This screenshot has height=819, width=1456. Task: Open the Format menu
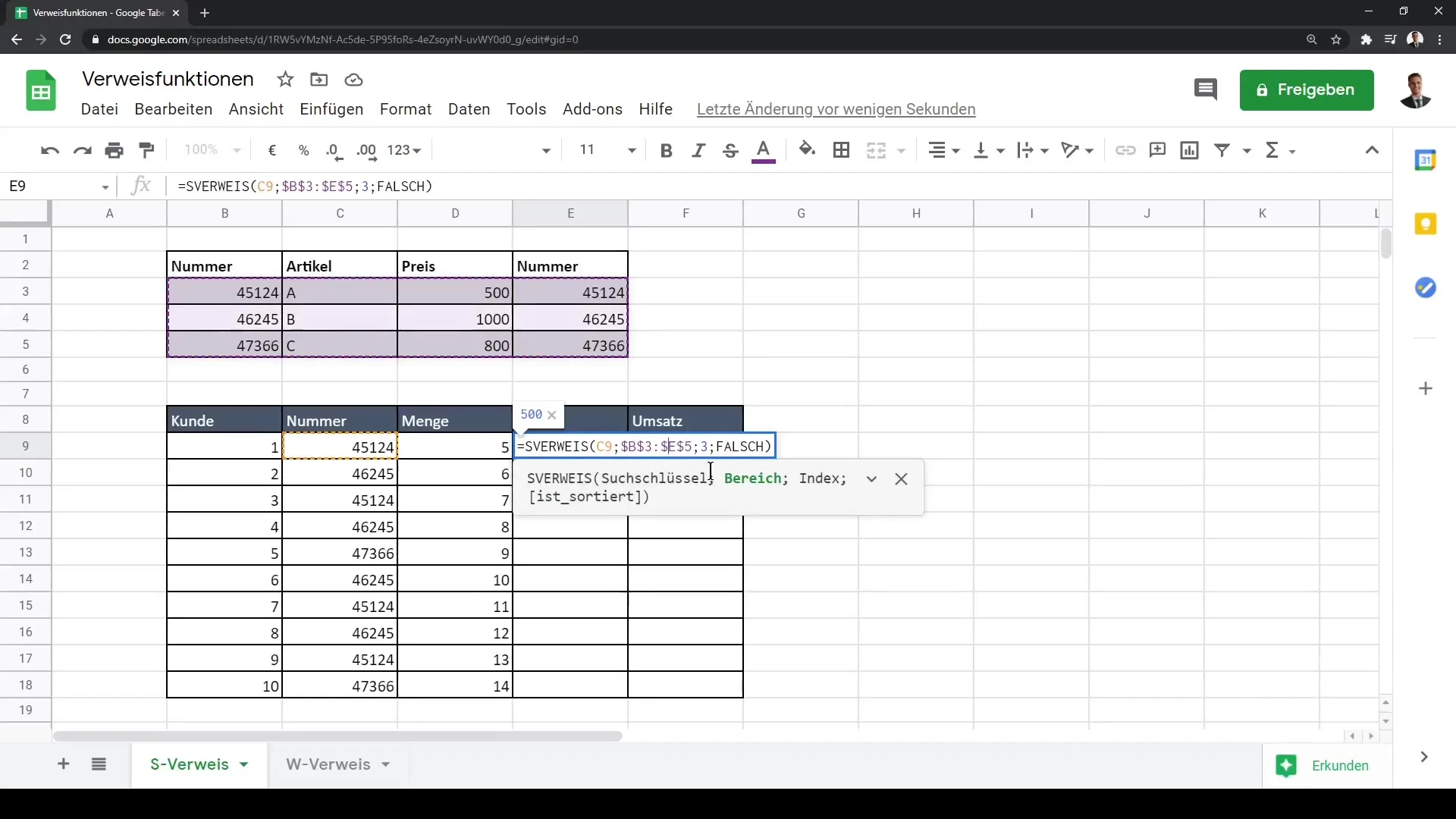click(x=406, y=109)
